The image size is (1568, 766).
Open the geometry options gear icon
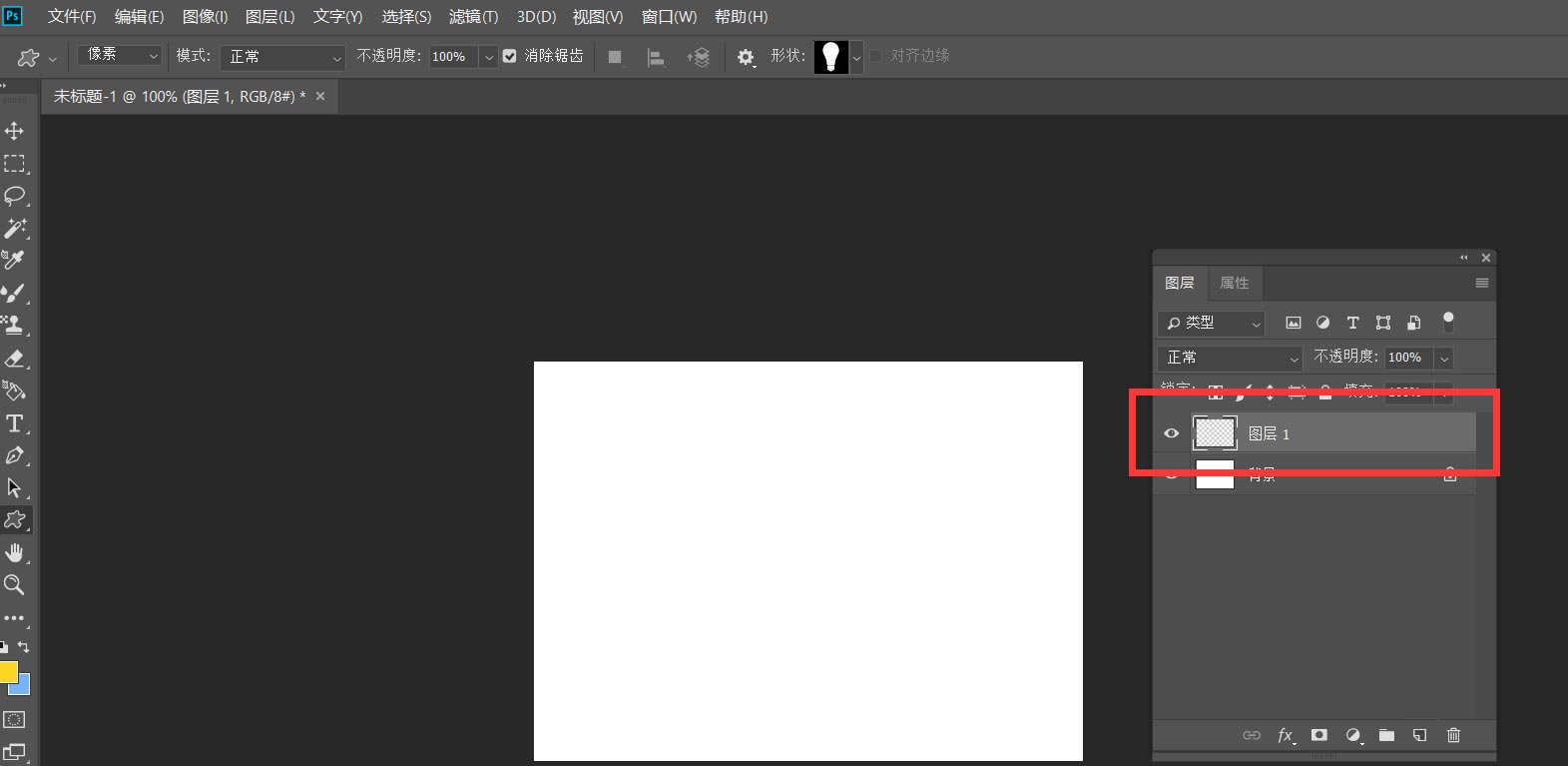(746, 57)
